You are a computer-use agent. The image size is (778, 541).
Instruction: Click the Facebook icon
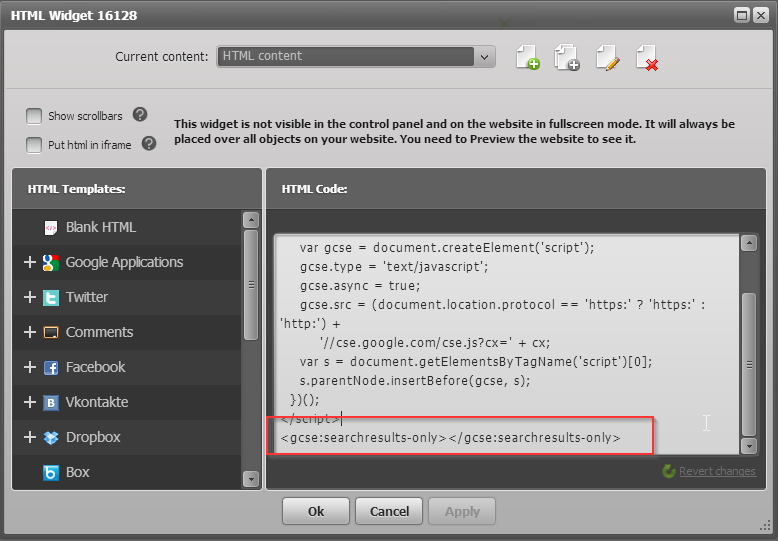(x=51, y=367)
